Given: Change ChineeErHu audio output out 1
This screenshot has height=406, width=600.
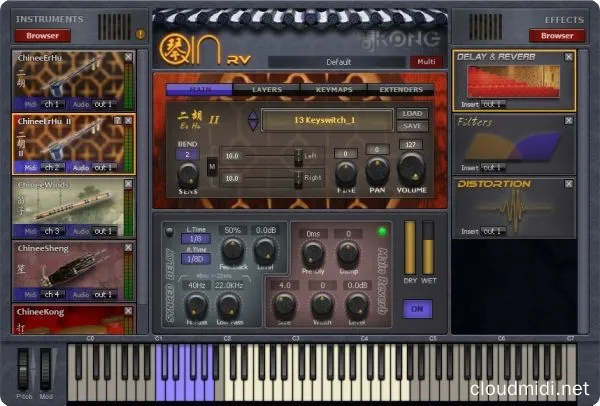Looking at the screenshot, I should pos(104,104).
